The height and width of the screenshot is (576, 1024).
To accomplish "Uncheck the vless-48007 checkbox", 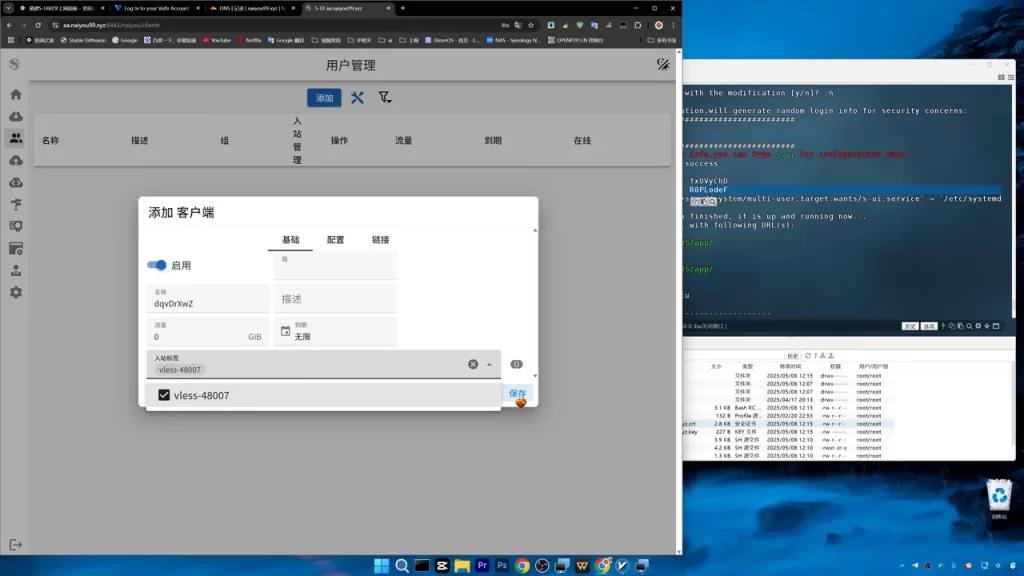I will [164, 395].
